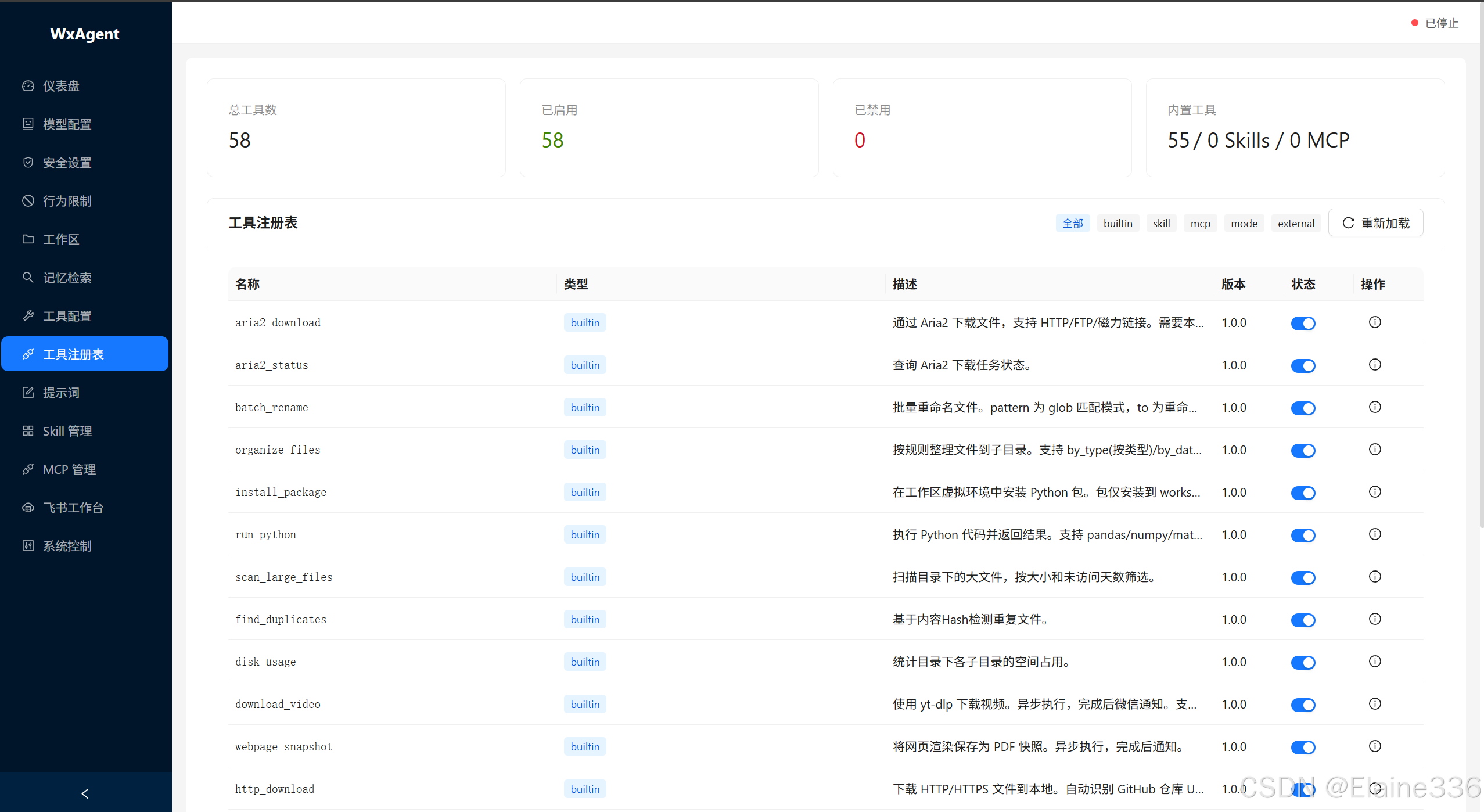Toggle aria2_download enabled switch
The width and height of the screenshot is (1484, 812).
(1303, 324)
